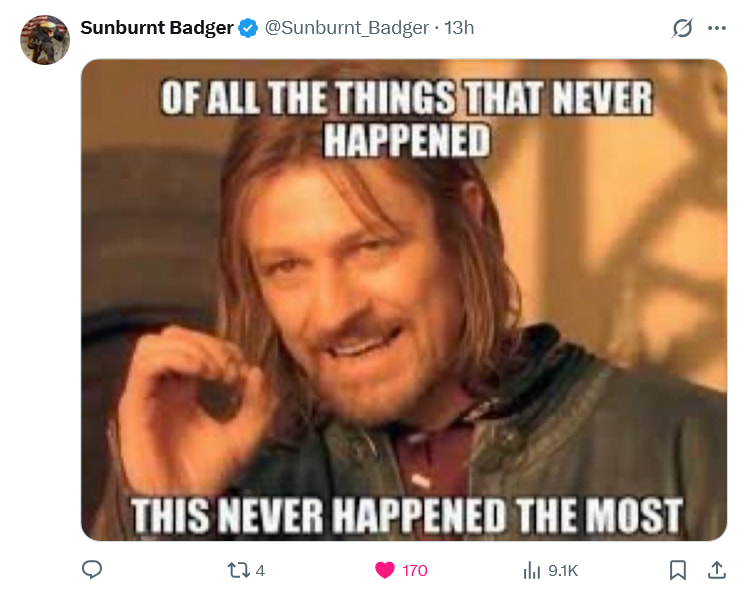Open the three-dot More options menu
Screen dimensions: 748x597
(717, 28)
